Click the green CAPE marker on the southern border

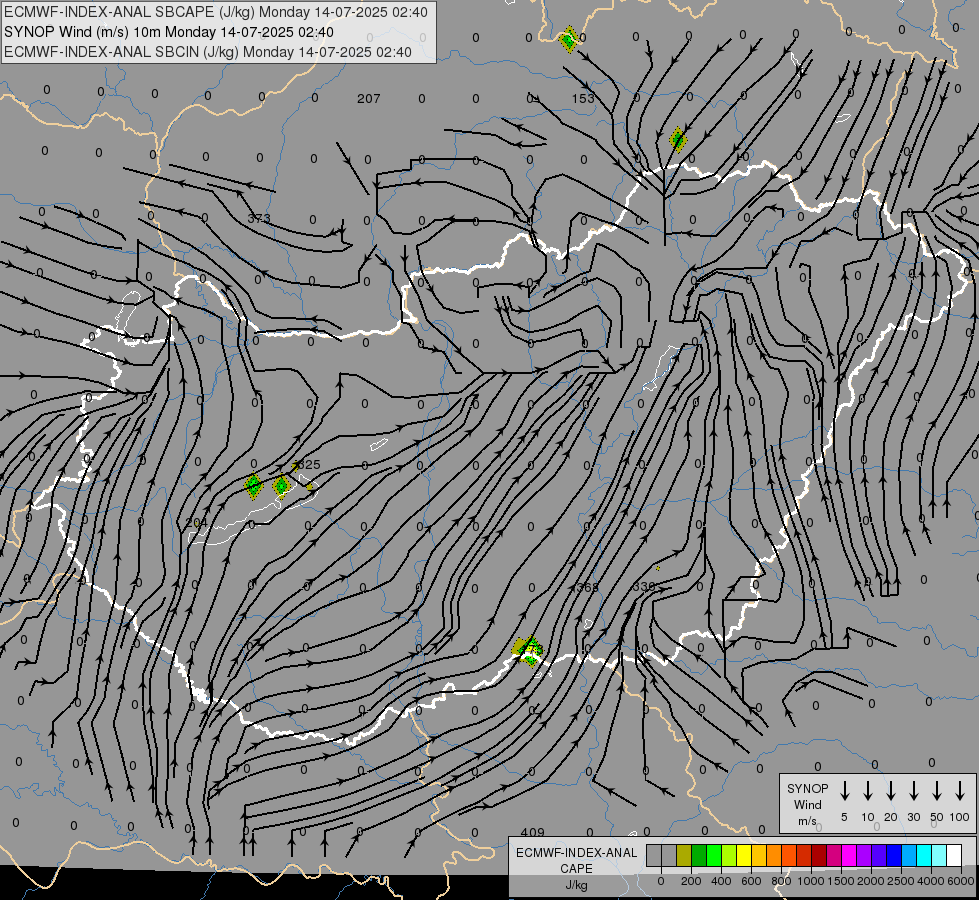[528, 651]
